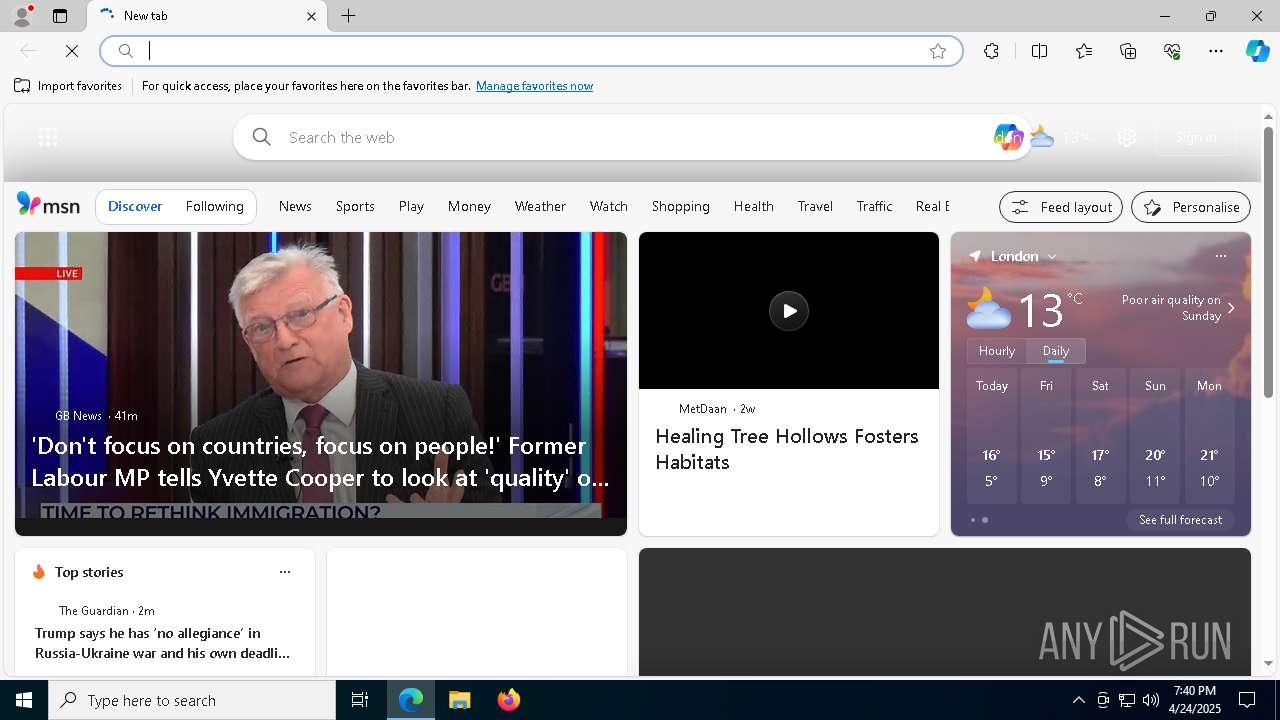The image size is (1280, 720).
Task: Open Trump 'no allegiance' Guardian story
Action: (163, 643)
